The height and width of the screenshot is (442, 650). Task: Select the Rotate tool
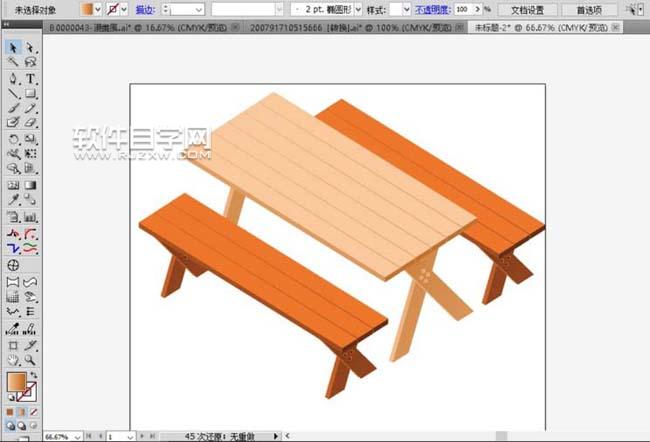13,139
